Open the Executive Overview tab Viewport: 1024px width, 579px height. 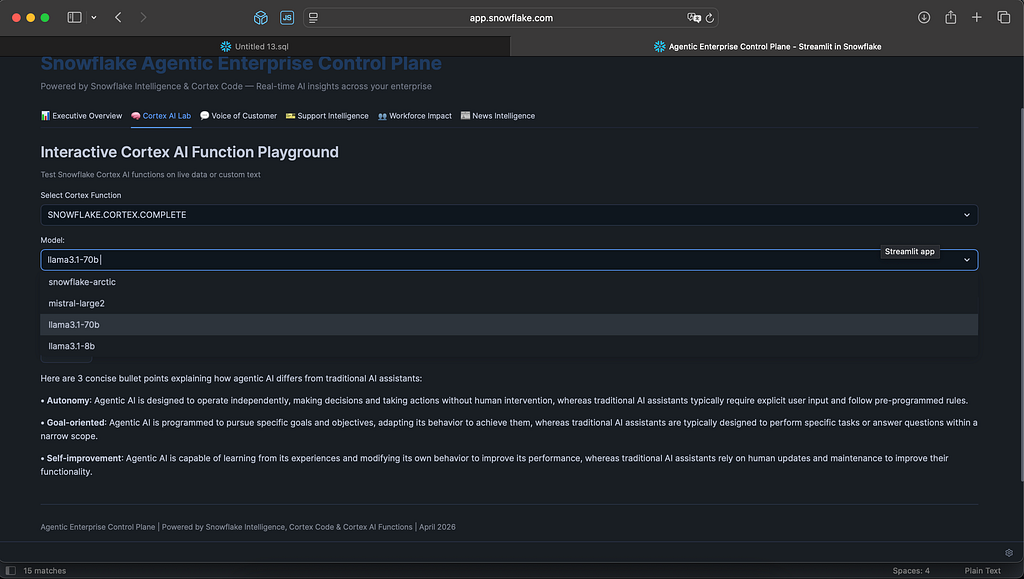coord(82,116)
